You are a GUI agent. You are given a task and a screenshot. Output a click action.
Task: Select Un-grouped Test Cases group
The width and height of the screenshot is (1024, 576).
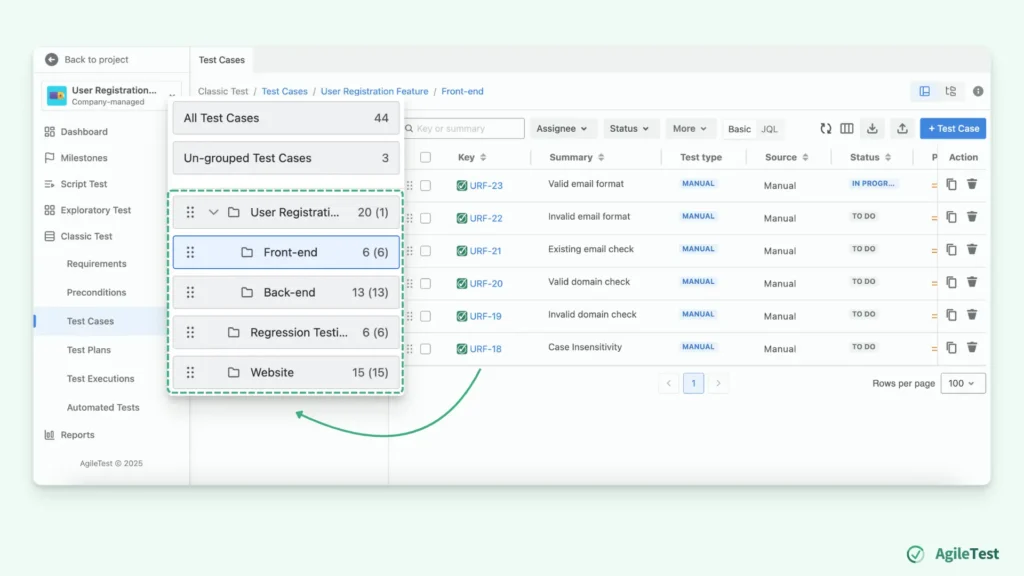pyautogui.click(x=286, y=158)
